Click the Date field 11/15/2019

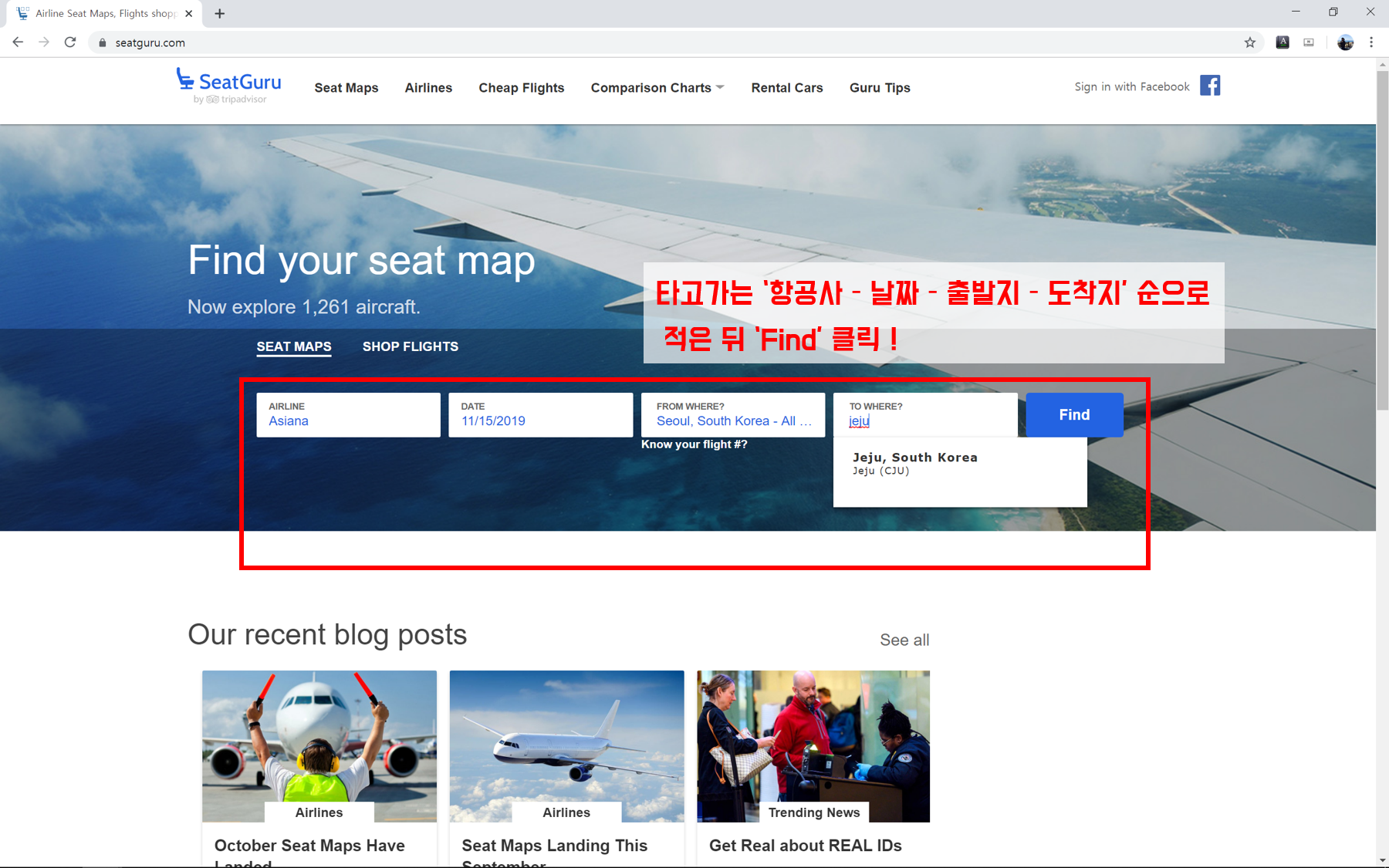[x=541, y=415]
